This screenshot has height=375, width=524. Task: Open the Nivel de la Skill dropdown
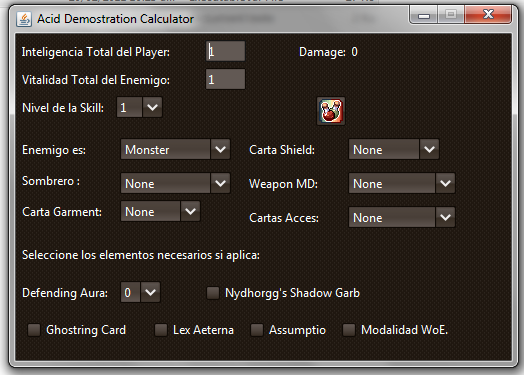point(139,107)
